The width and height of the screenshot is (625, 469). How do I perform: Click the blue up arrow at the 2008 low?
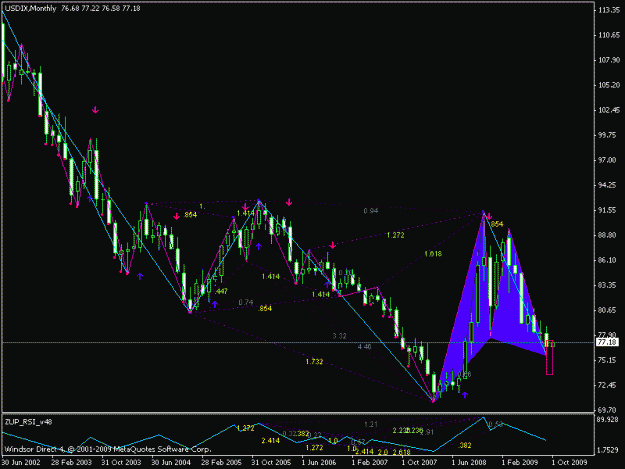[465, 395]
